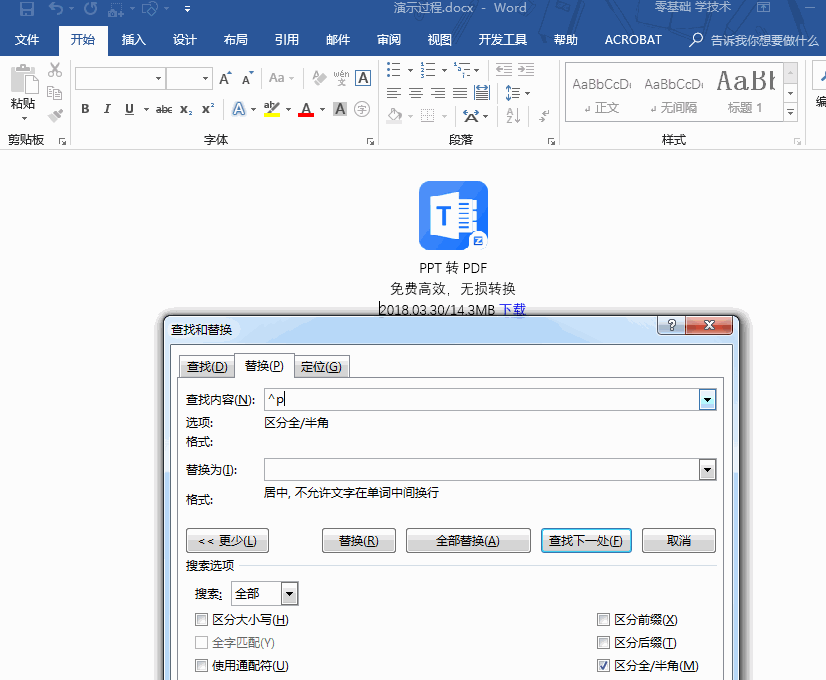Open Change Case Aa dropdown

pos(281,78)
